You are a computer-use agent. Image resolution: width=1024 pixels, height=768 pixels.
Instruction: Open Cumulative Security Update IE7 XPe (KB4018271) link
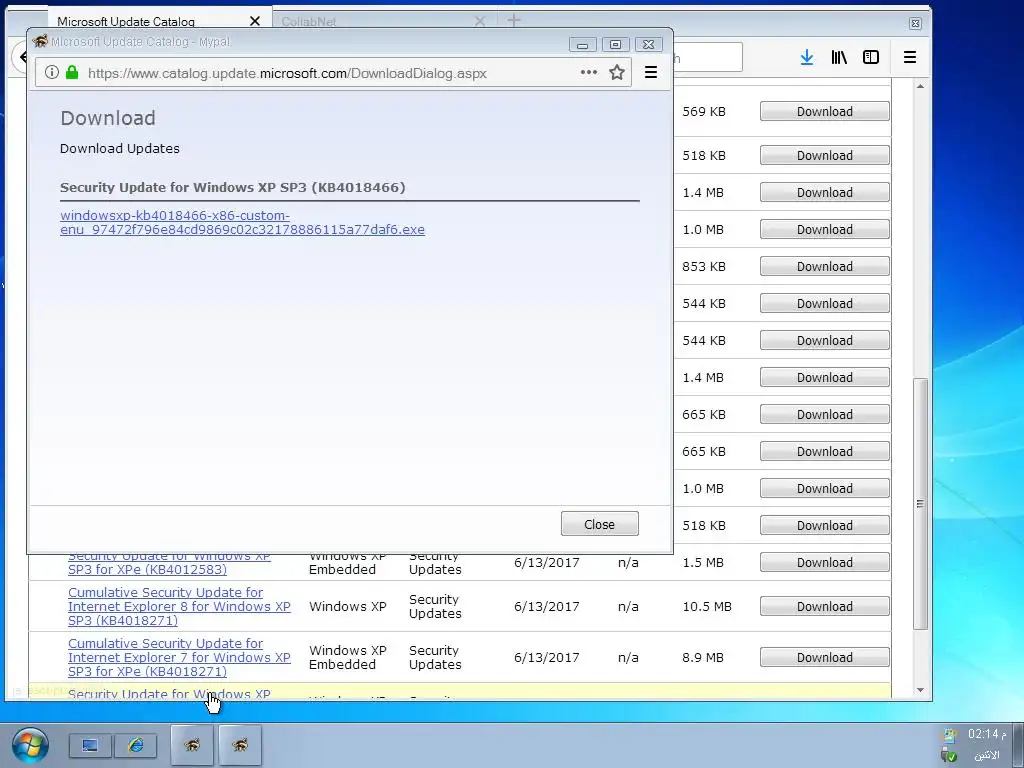point(179,658)
